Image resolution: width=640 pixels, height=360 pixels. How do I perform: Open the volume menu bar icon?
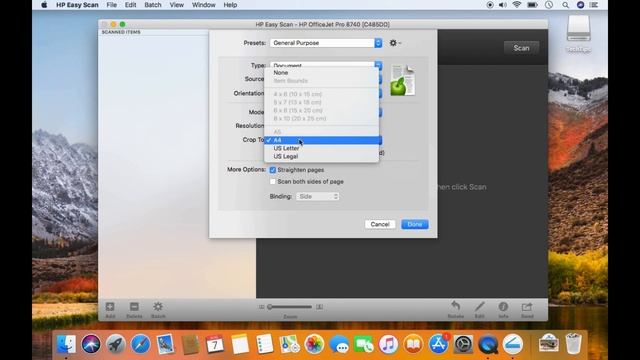(x=503, y=5)
